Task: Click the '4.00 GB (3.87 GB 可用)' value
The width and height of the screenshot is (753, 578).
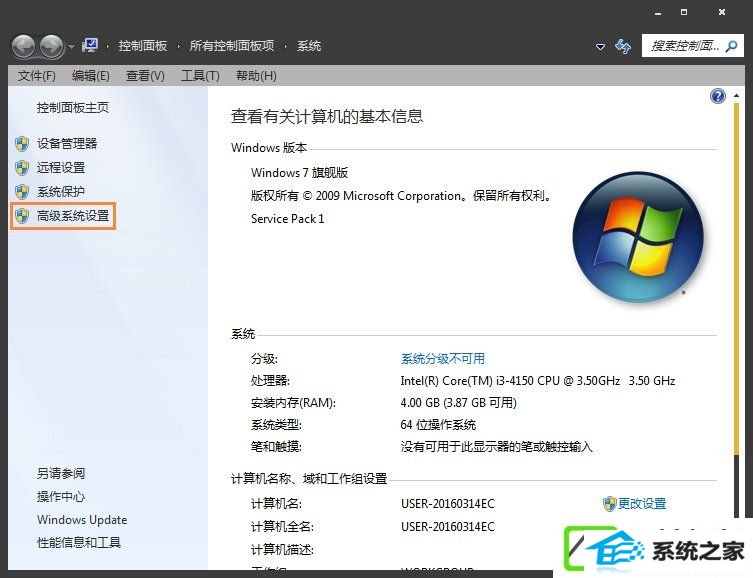Action: (459, 402)
